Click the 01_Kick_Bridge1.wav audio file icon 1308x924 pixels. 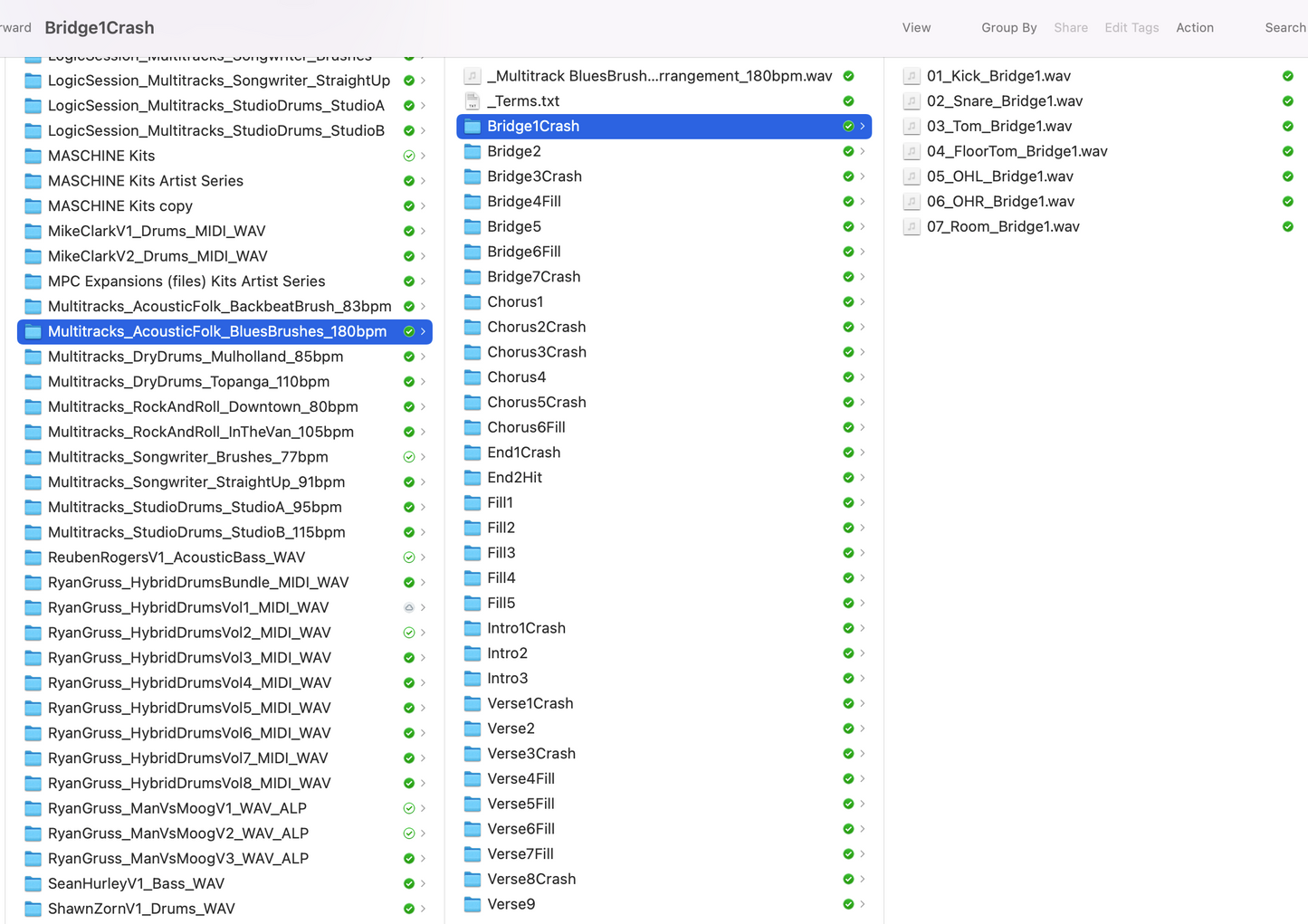[912, 76]
